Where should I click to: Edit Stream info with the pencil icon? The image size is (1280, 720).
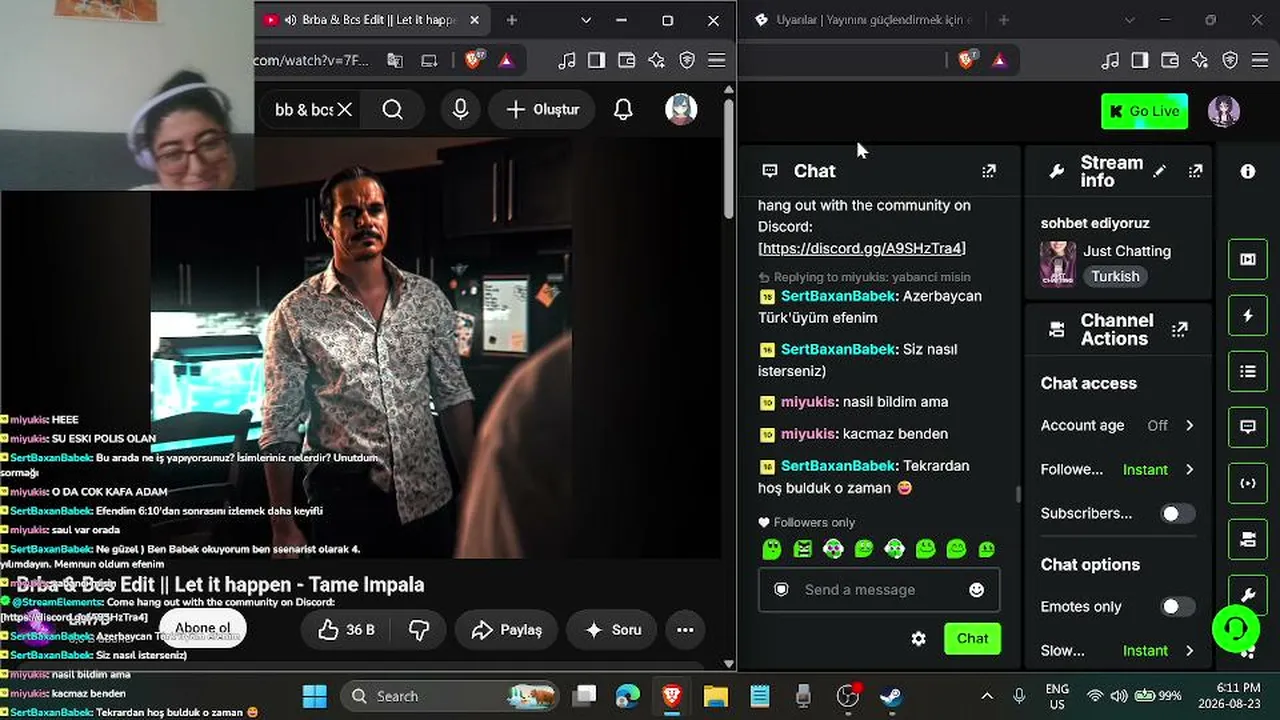[x=1159, y=171]
